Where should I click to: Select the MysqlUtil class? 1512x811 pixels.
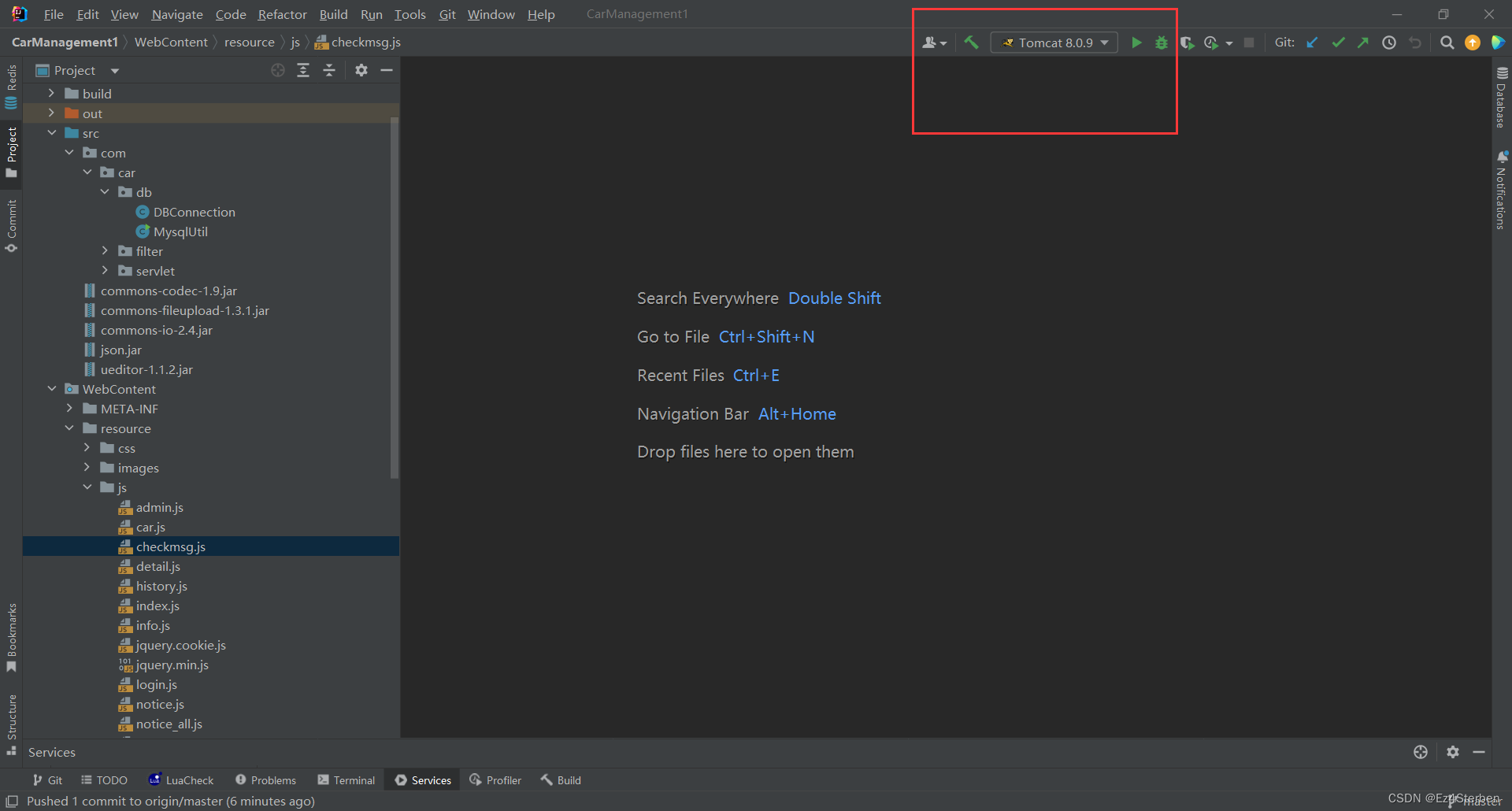(x=180, y=231)
